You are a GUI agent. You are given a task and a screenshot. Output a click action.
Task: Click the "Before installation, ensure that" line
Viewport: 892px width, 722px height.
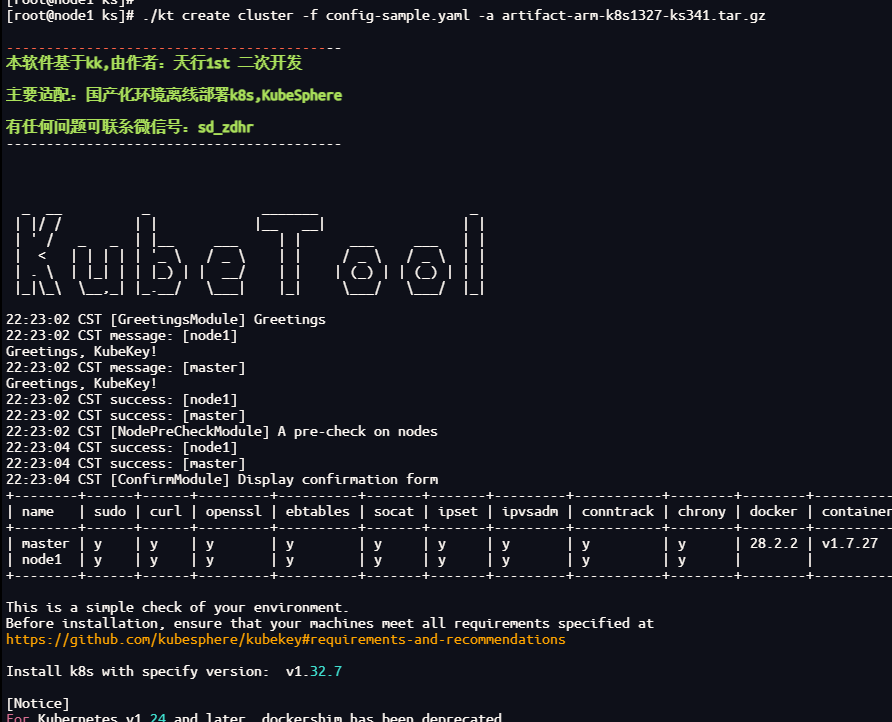pyautogui.click(x=330, y=623)
